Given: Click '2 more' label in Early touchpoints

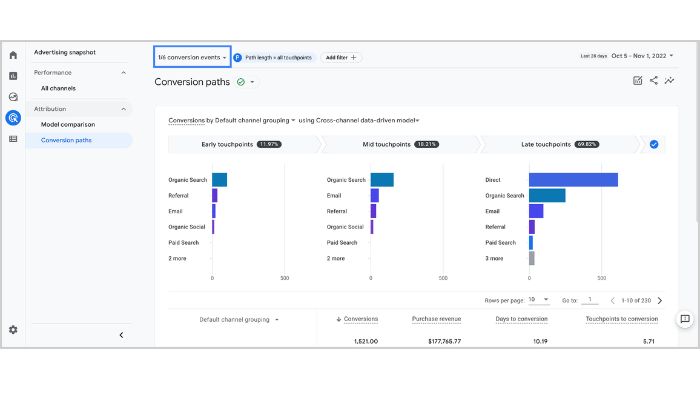Looking at the screenshot, I should point(177,258).
